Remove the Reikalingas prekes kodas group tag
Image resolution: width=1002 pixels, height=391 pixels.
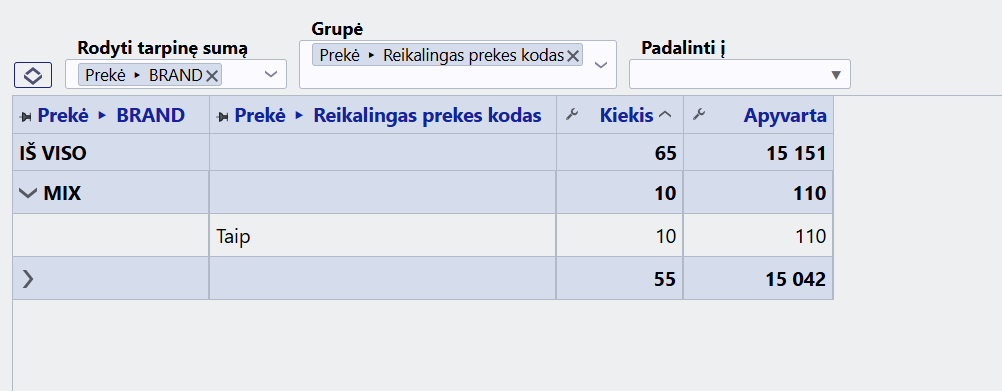point(573,56)
